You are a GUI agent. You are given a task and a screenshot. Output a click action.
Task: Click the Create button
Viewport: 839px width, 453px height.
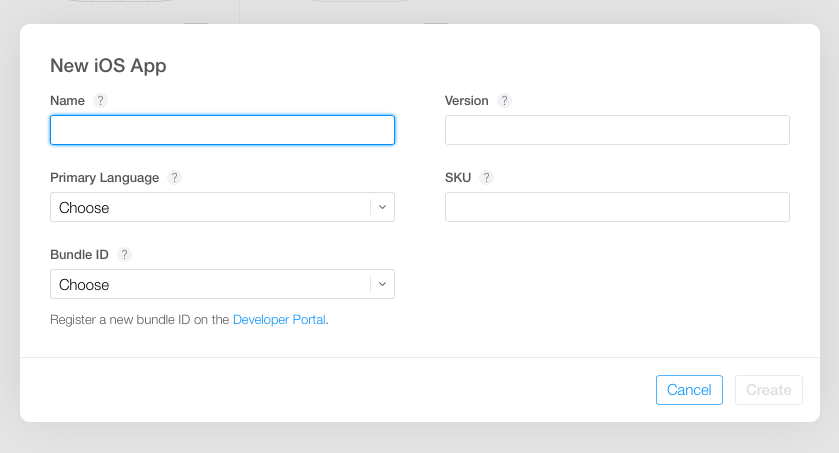(768, 390)
